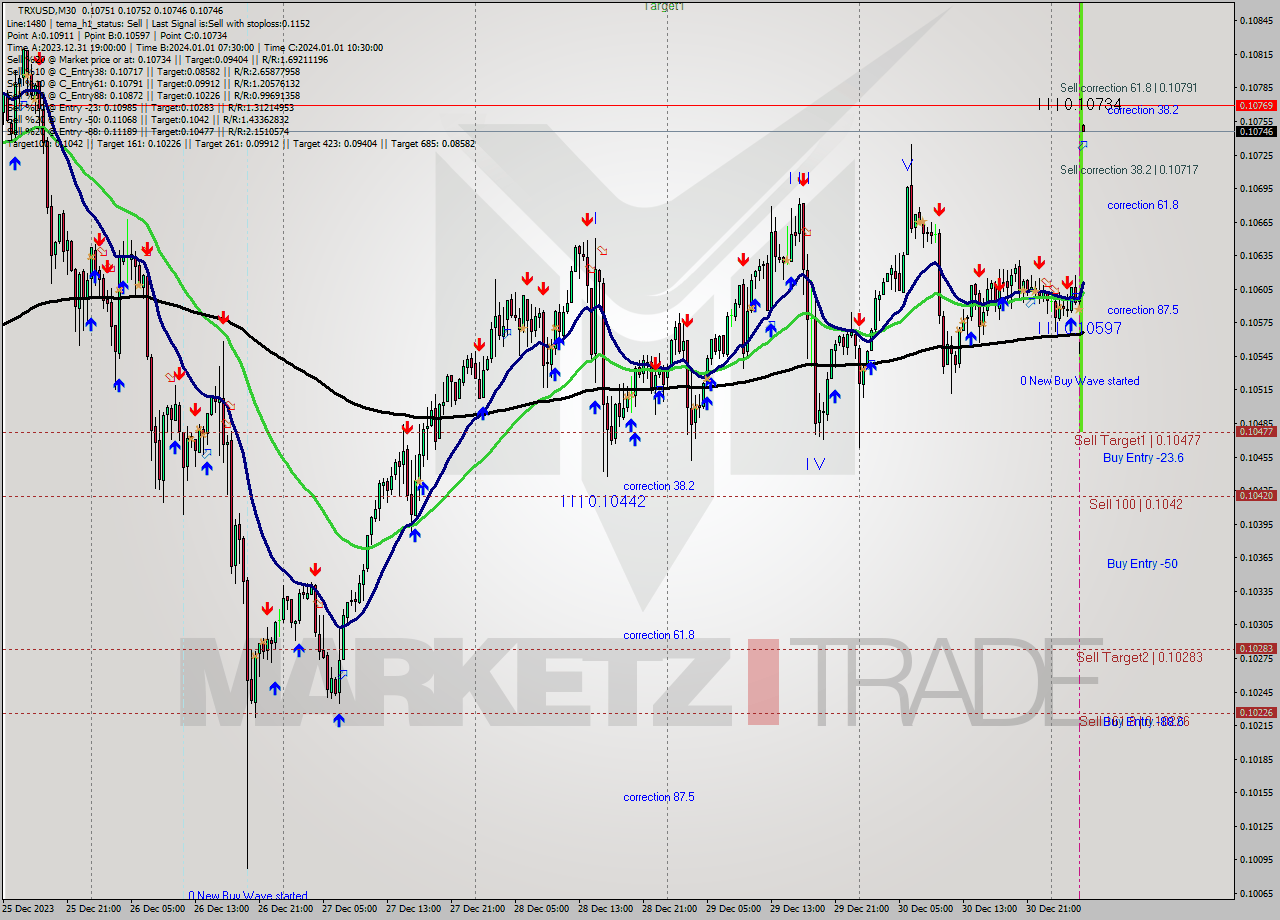Click the '30 Dec 13:00' time label

coord(990,909)
